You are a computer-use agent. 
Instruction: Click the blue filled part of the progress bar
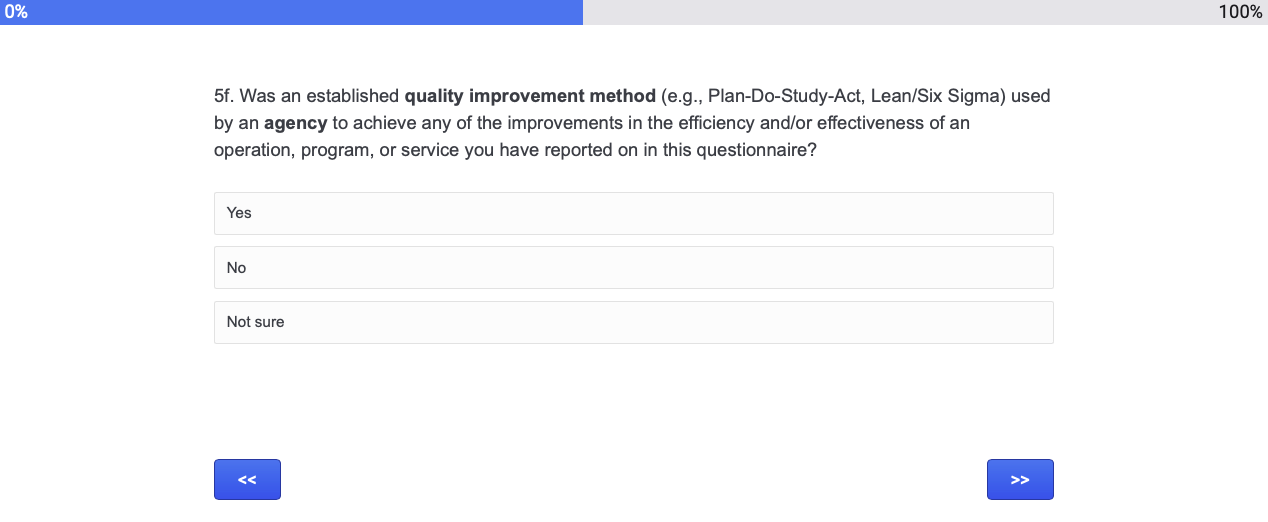[300, 12]
